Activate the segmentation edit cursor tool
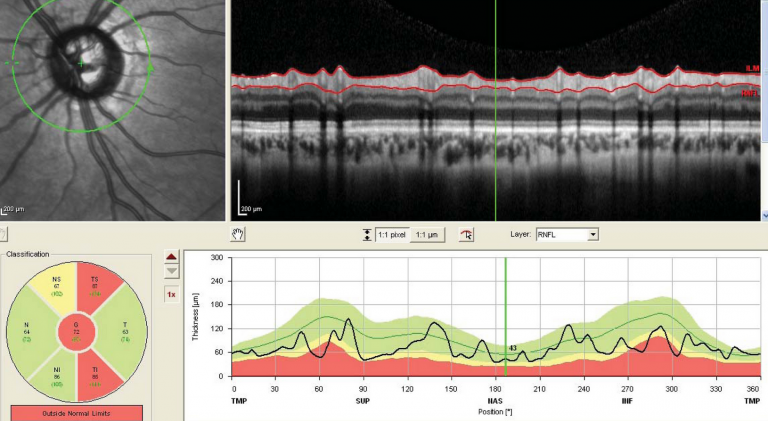The width and height of the screenshot is (768, 421). (x=467, y=234)
